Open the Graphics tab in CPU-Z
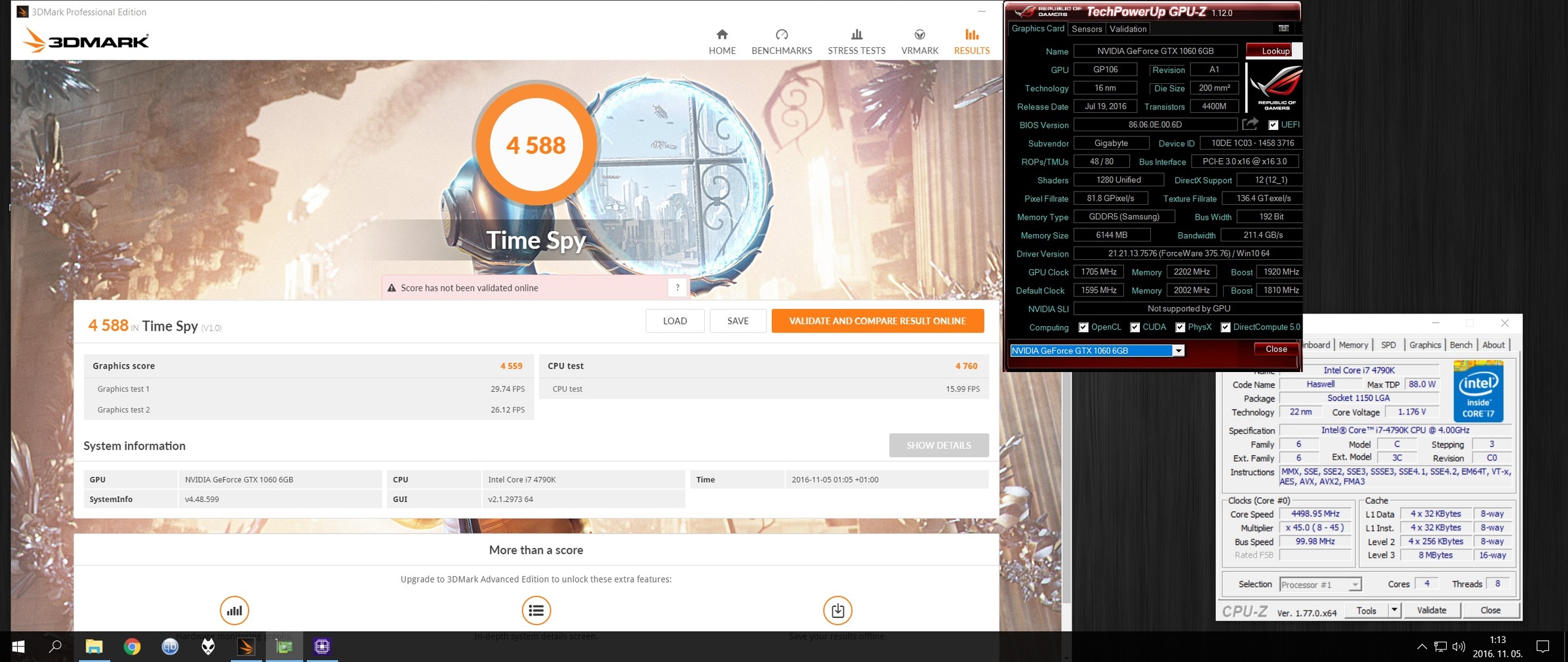 point(1424,345)
